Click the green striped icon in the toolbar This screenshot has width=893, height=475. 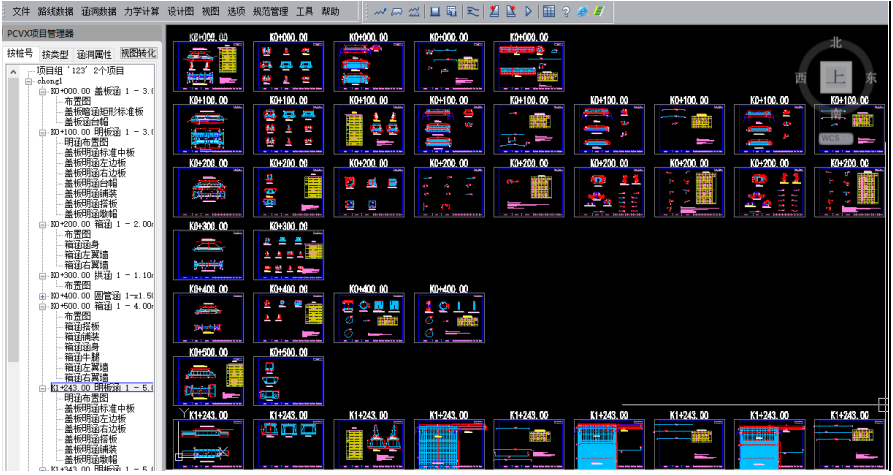[597, 11]
